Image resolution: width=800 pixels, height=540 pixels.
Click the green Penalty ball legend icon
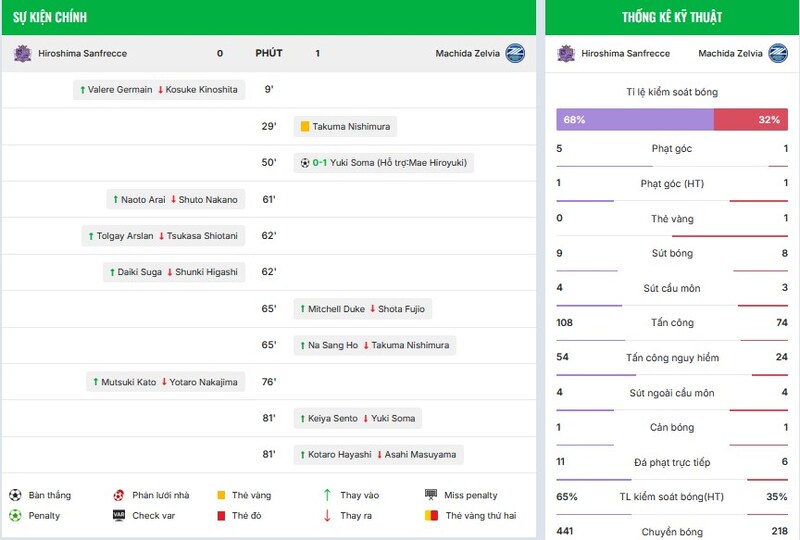[15, 516]
